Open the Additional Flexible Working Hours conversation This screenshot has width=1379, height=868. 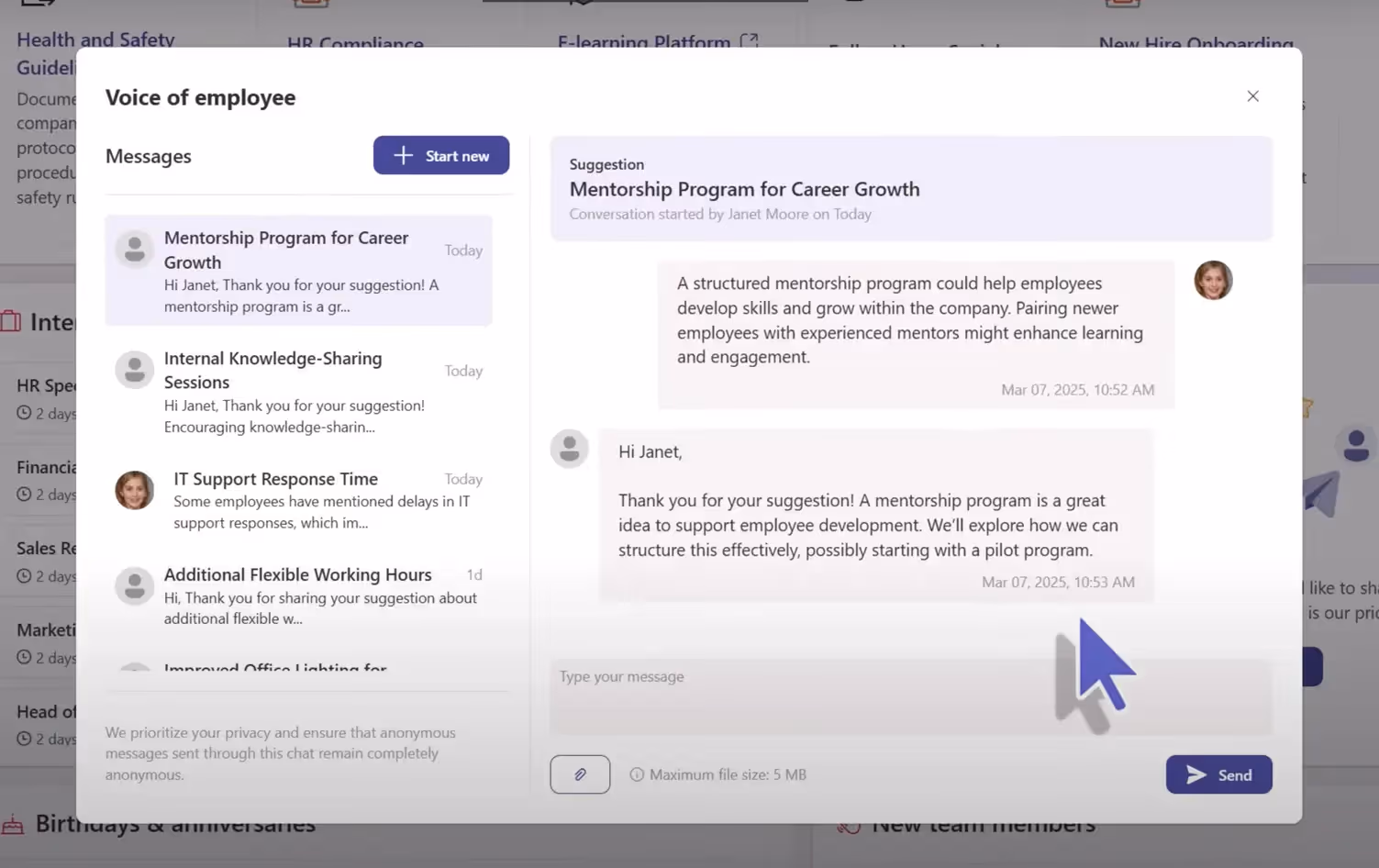tap(299, 595)
